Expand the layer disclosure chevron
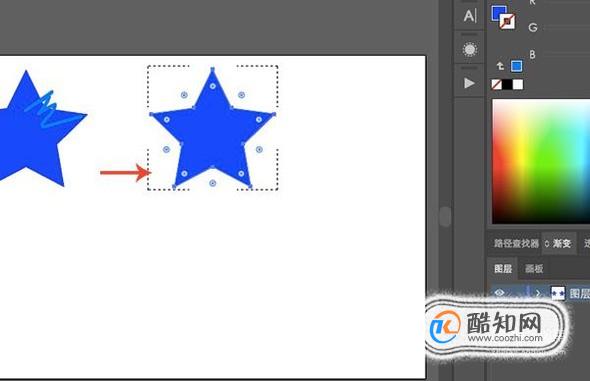This screenshot has height=381, width=590. pyautogui.click(x=538, y=293)
